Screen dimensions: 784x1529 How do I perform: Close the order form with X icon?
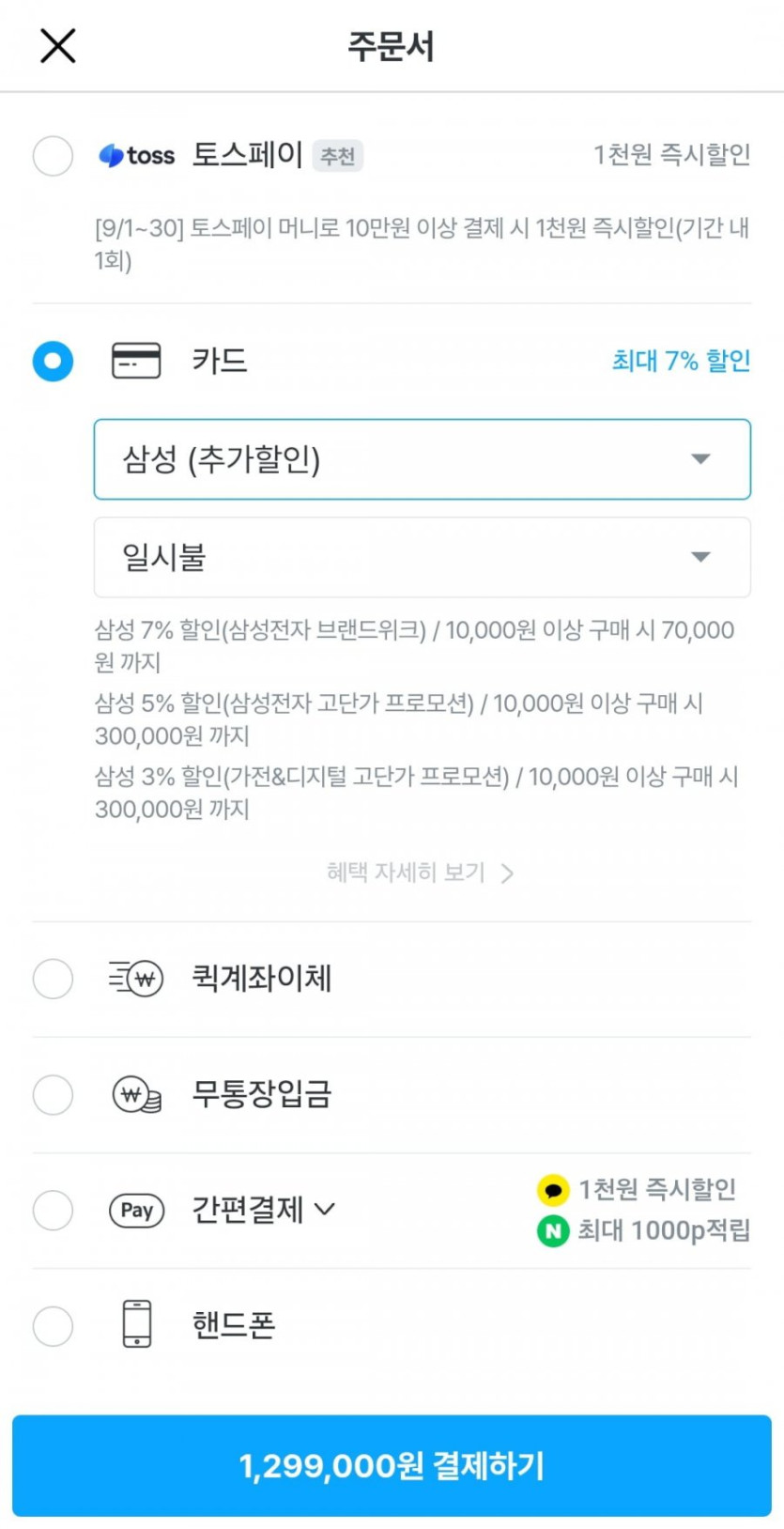[x=57, y=45]
